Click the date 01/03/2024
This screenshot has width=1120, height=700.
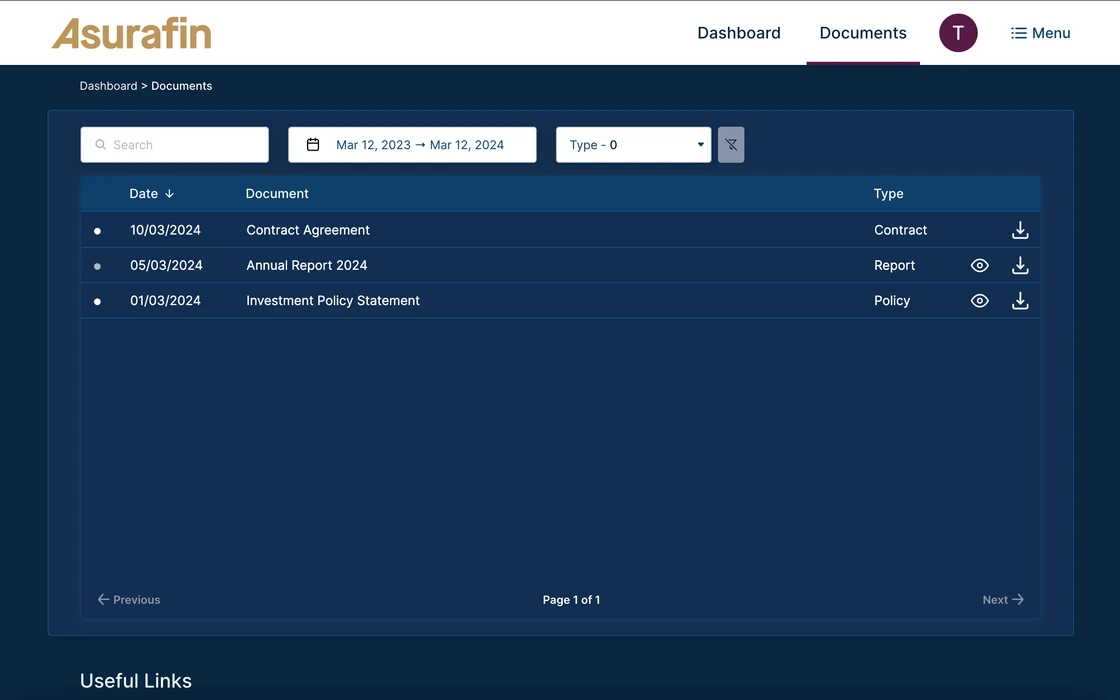pos(165,301)
